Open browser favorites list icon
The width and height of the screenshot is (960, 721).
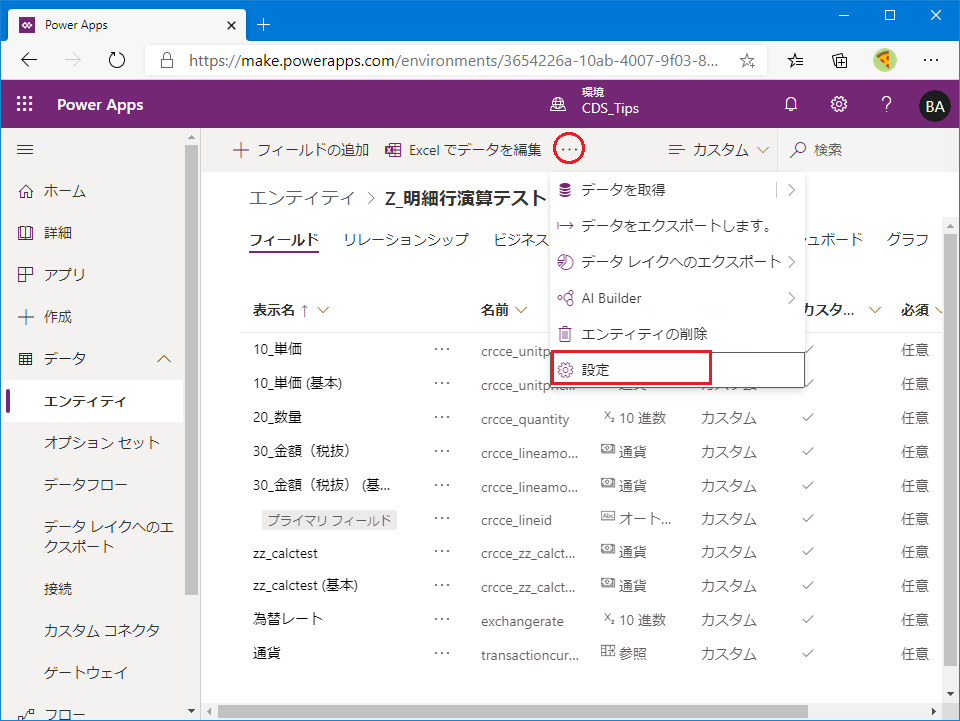(x=795, y=60)
